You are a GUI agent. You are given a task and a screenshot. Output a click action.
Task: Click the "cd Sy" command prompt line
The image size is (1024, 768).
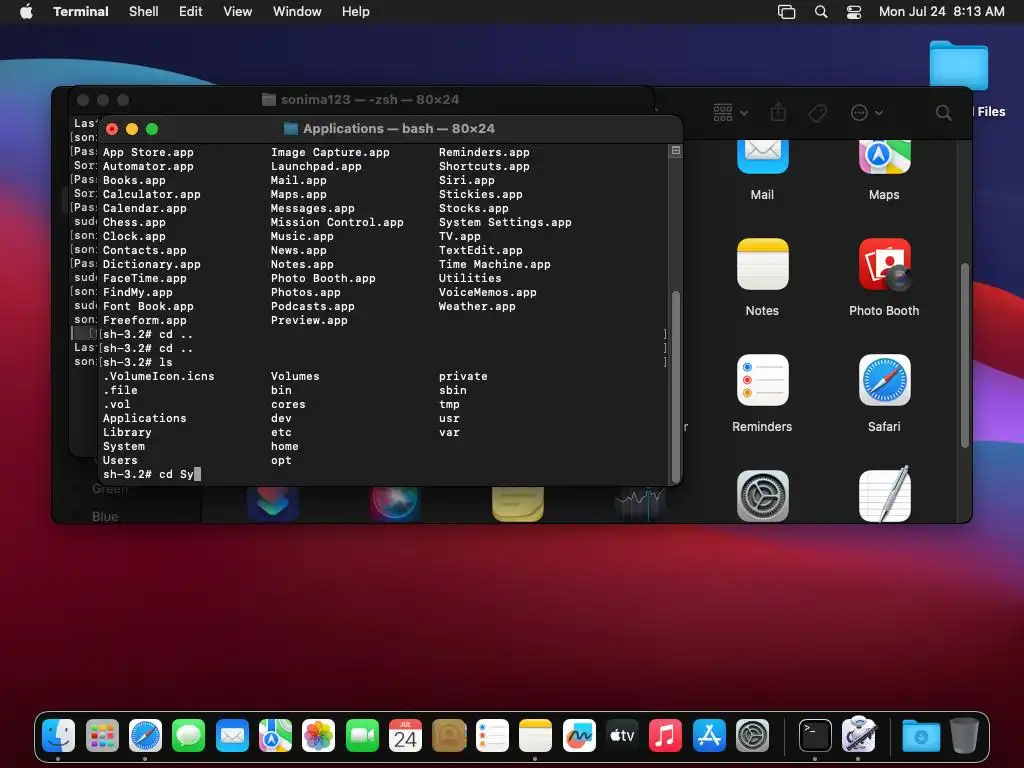point(152,474)
